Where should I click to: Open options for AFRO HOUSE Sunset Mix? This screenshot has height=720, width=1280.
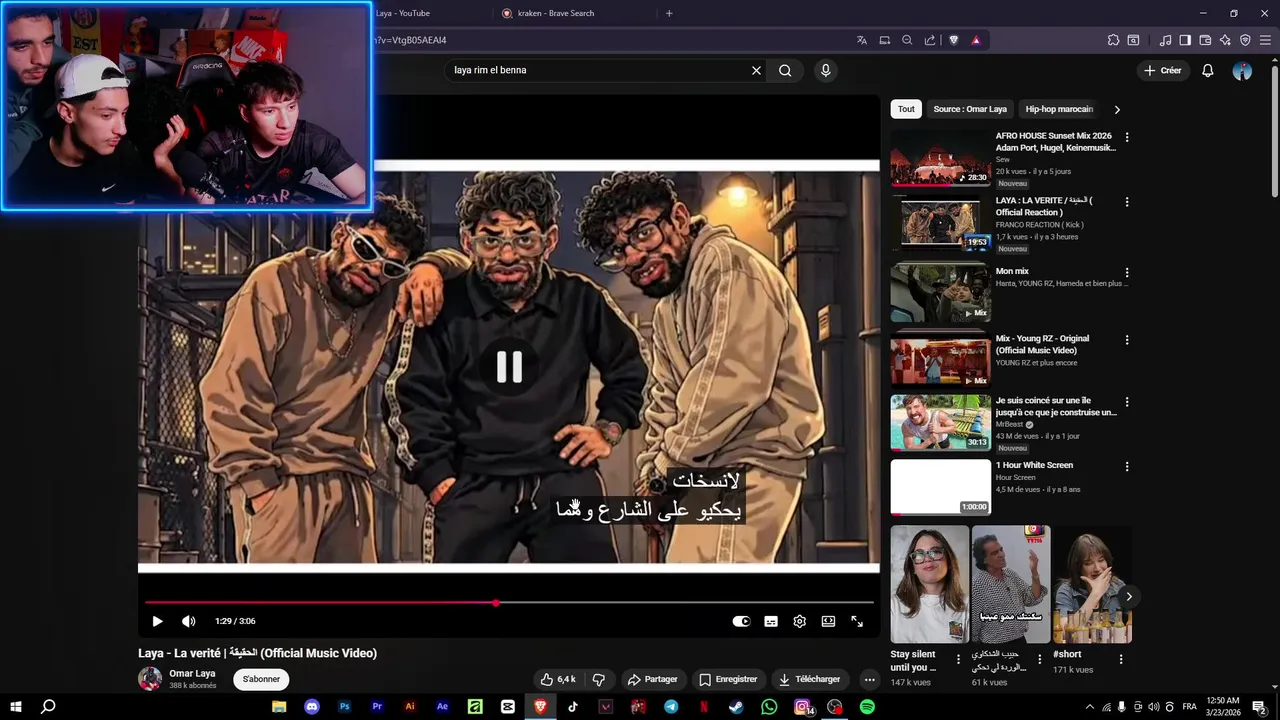point(1127,137)
